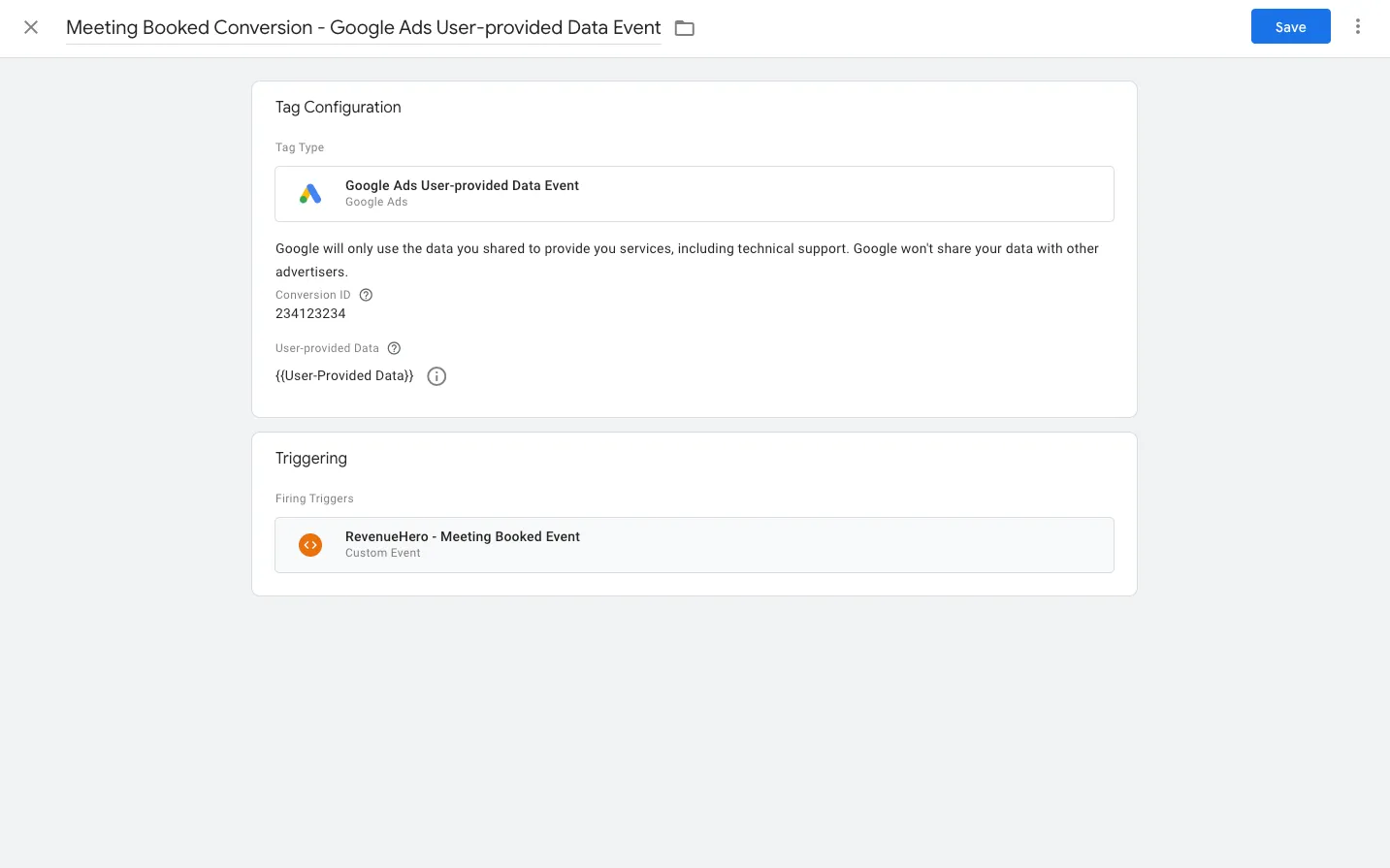Viewport: 1390px width, 868px height.
Task: Click the Tag Configuration heading
Action: pyautogui.click(x=339, y=107)
